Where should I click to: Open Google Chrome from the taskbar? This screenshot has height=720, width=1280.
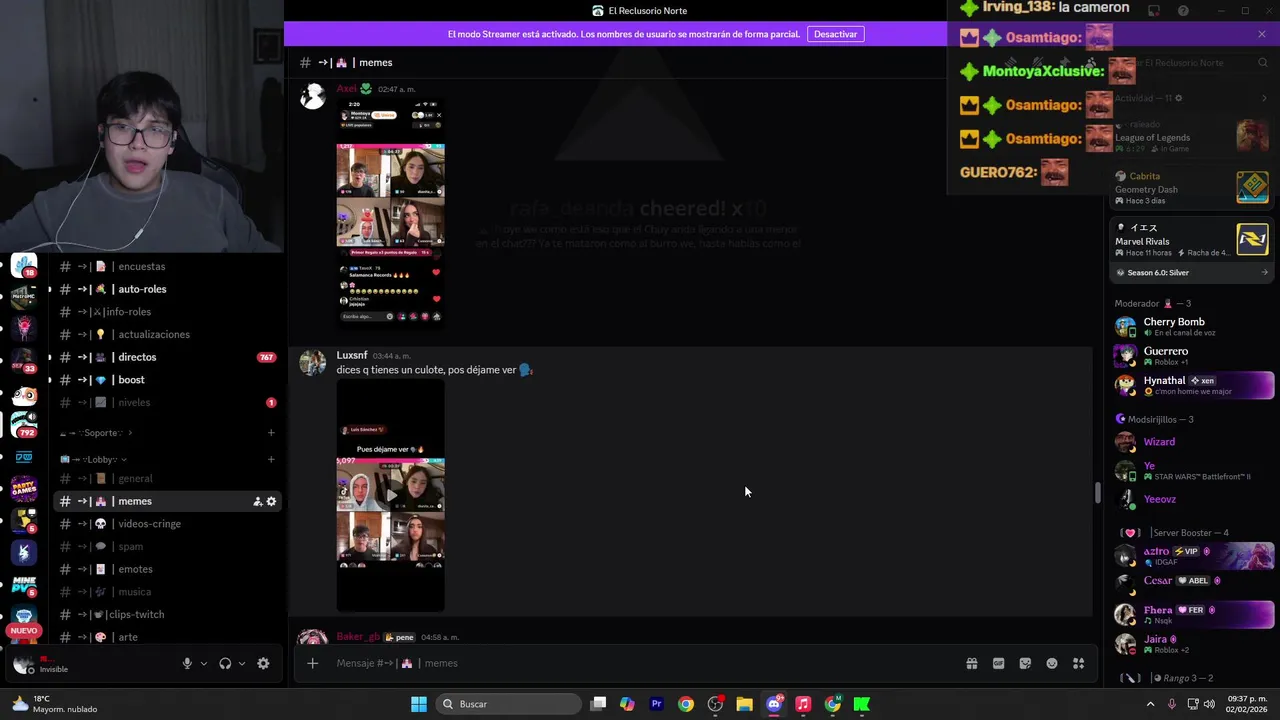click(686, 704)
